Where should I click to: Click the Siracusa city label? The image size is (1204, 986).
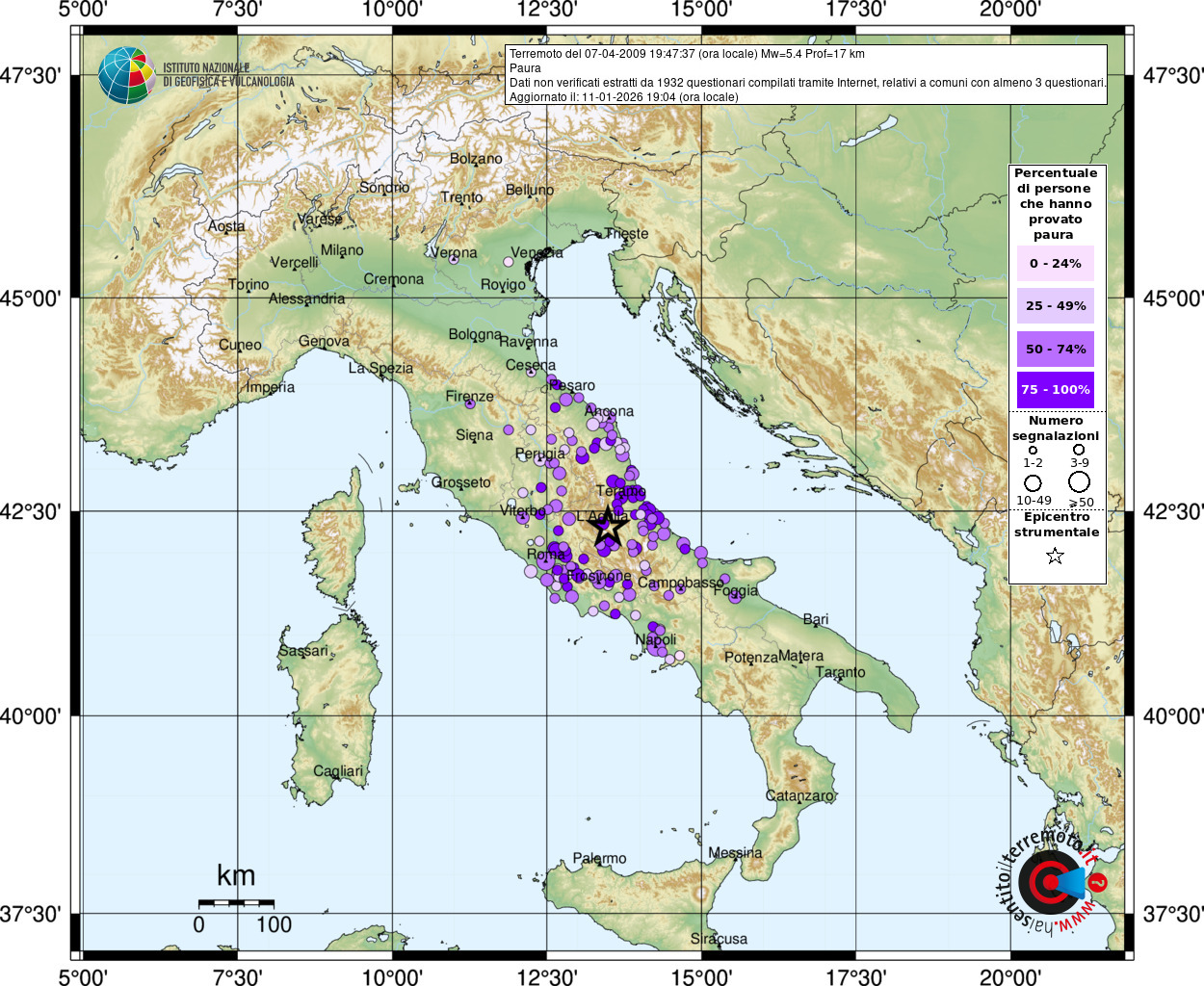(x=719, y=939)
